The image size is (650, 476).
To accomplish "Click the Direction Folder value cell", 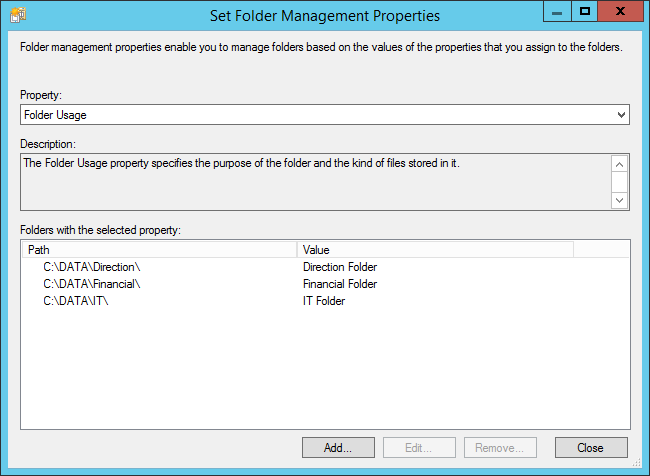I will [x=340, y=267].
